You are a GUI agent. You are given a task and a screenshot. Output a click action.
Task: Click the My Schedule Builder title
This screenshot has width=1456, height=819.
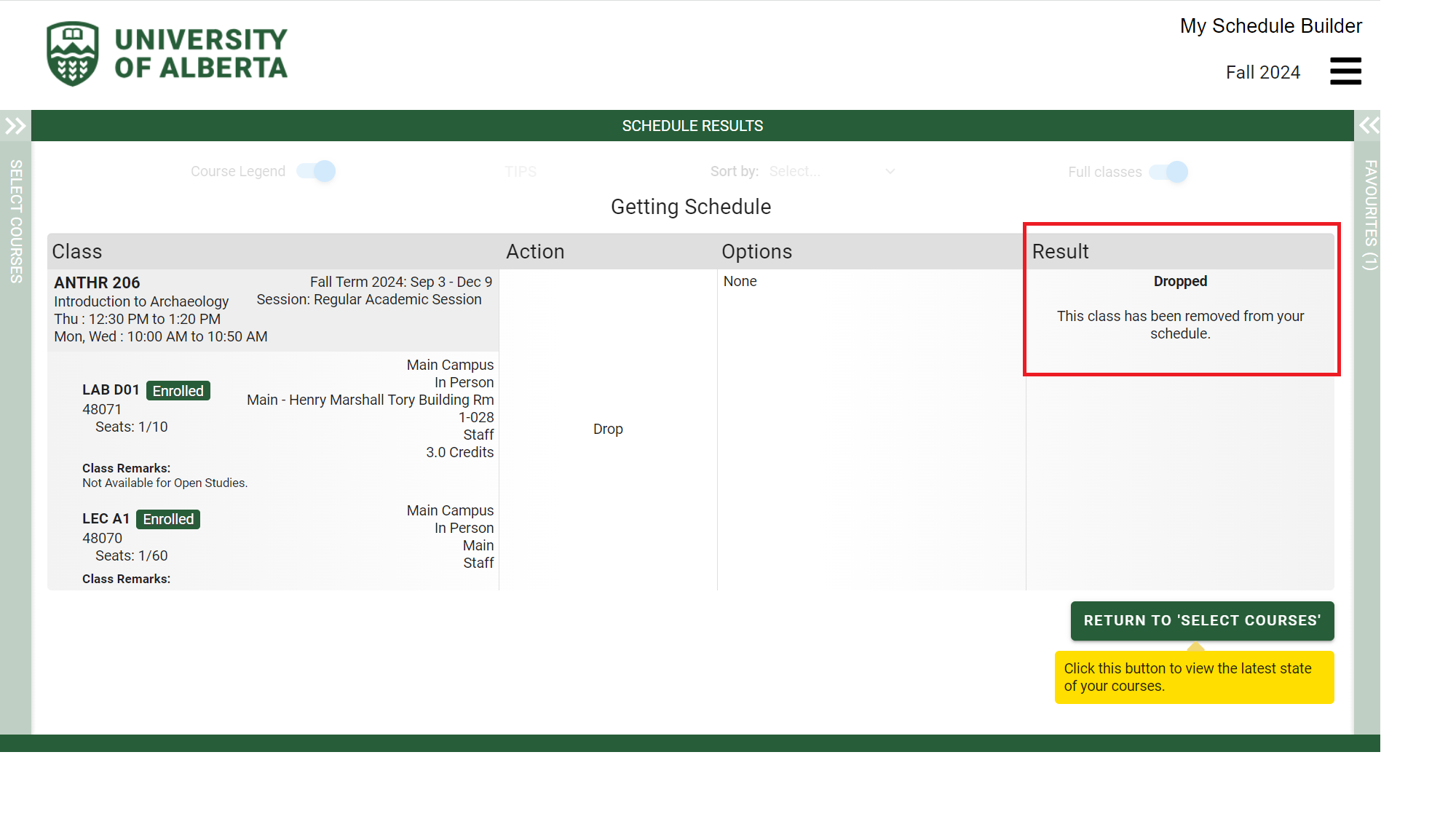coord(1270,26)
